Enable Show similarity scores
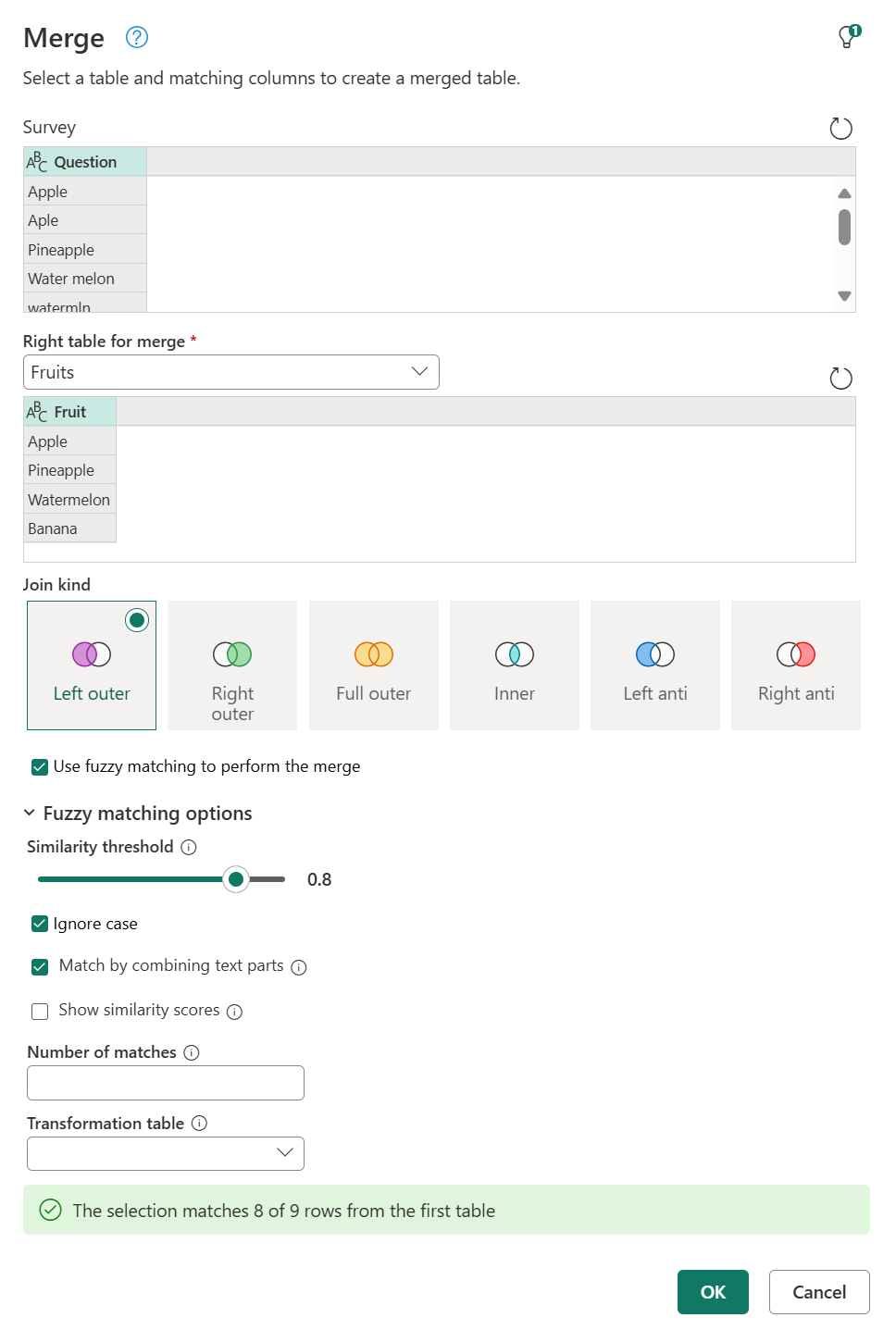 [x=39, y=1011]
